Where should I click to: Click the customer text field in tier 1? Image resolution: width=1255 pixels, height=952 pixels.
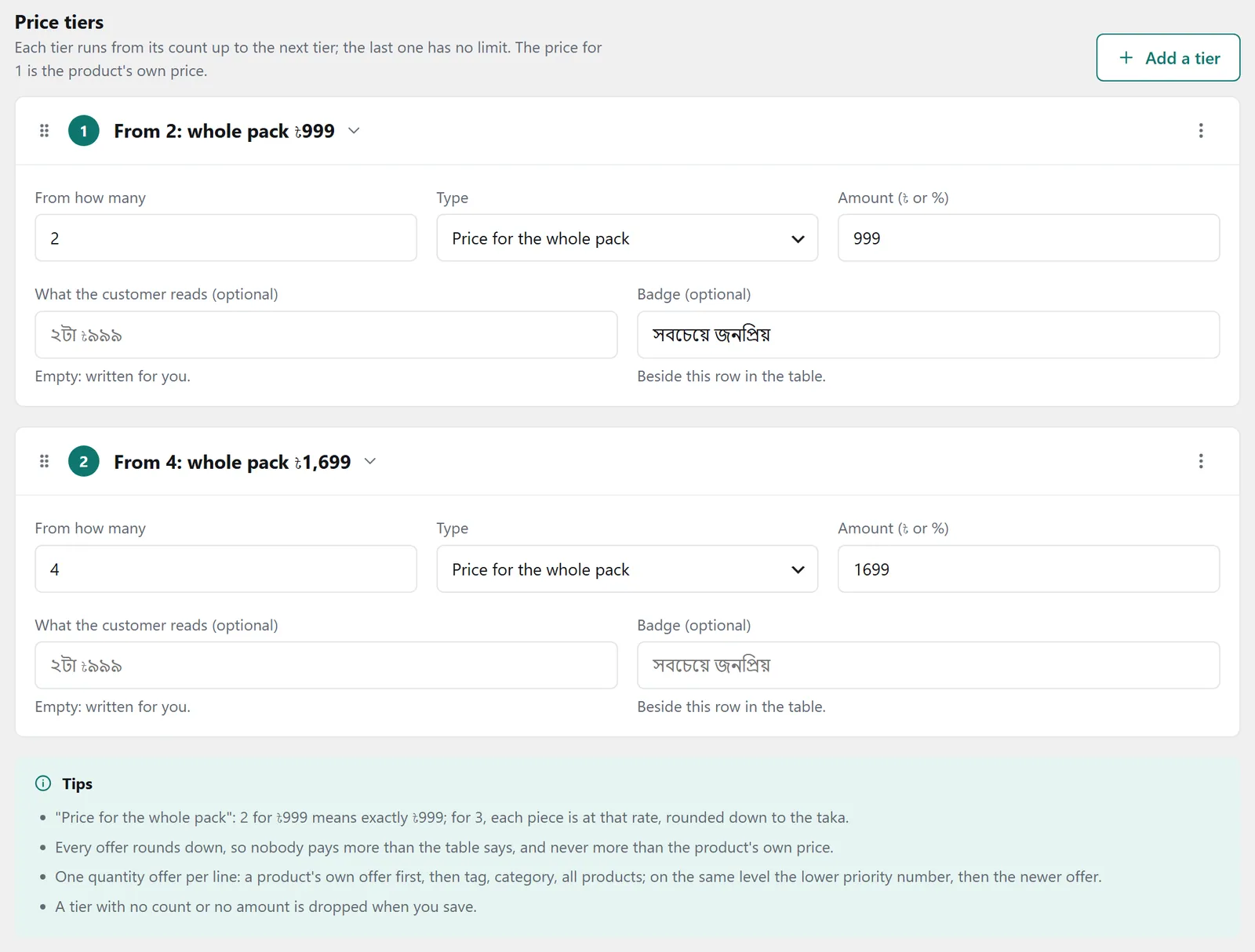point(326,335)
